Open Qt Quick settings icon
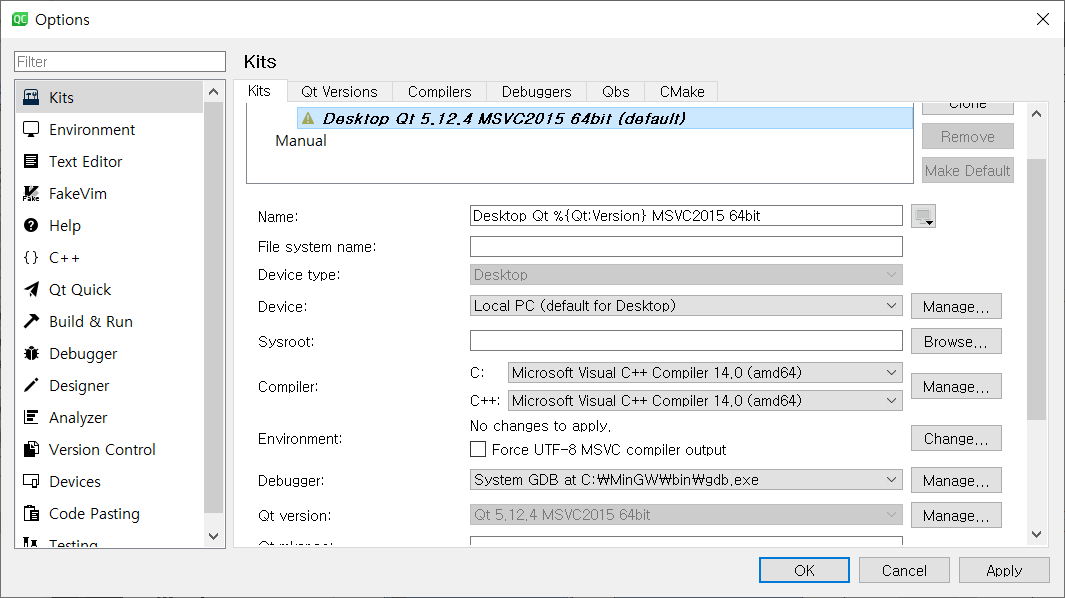The height and width of the screenshot is (598, 1065). click(x=31, y=289)
